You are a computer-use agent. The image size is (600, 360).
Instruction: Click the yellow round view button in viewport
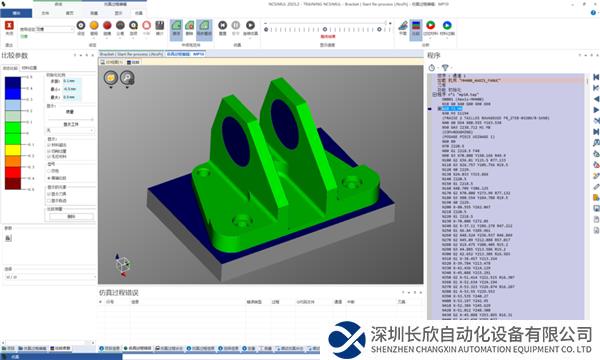(x=111, y=78)
